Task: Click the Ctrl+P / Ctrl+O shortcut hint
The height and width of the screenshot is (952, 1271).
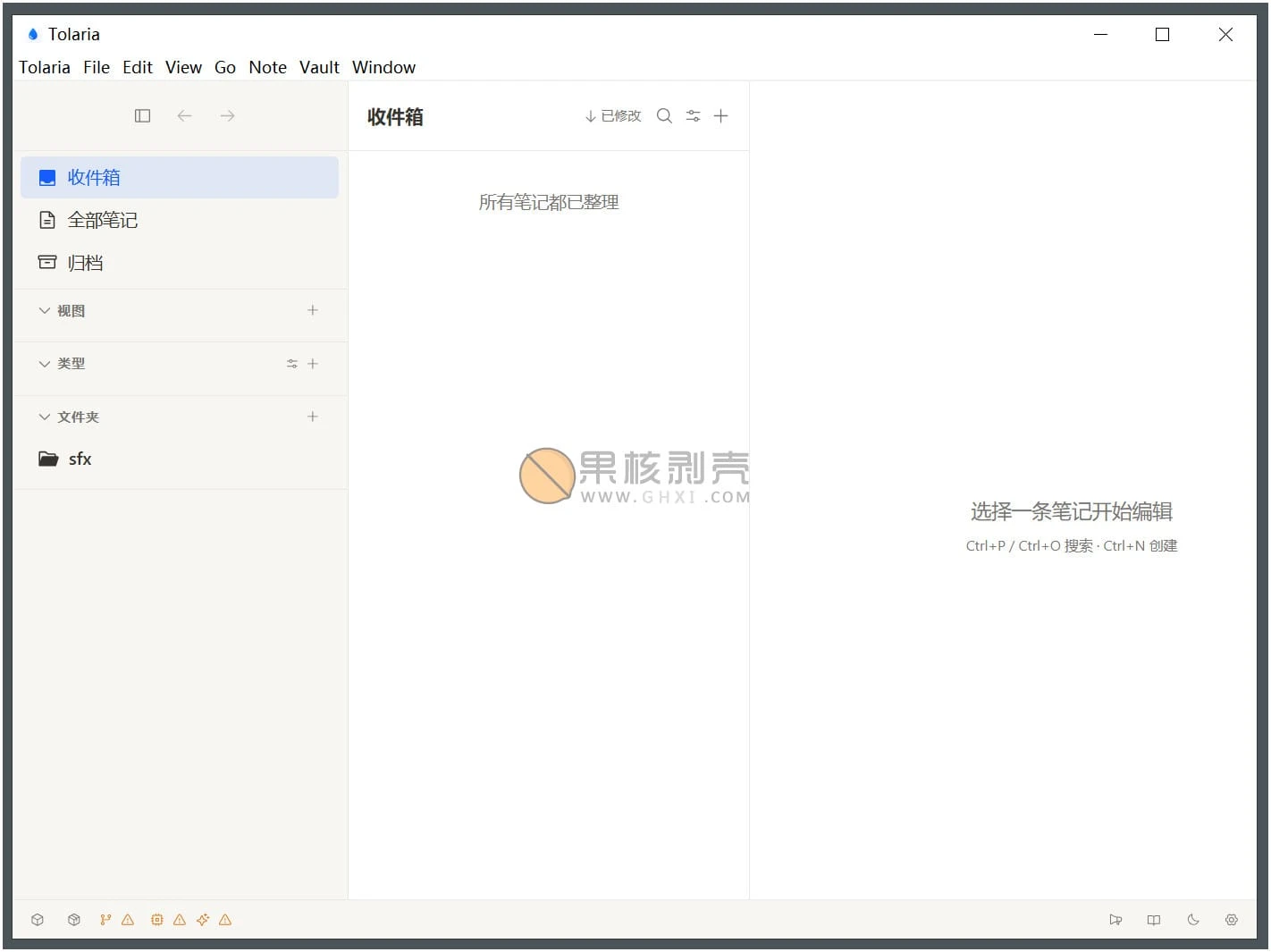Action: [x=1072, y=546]
